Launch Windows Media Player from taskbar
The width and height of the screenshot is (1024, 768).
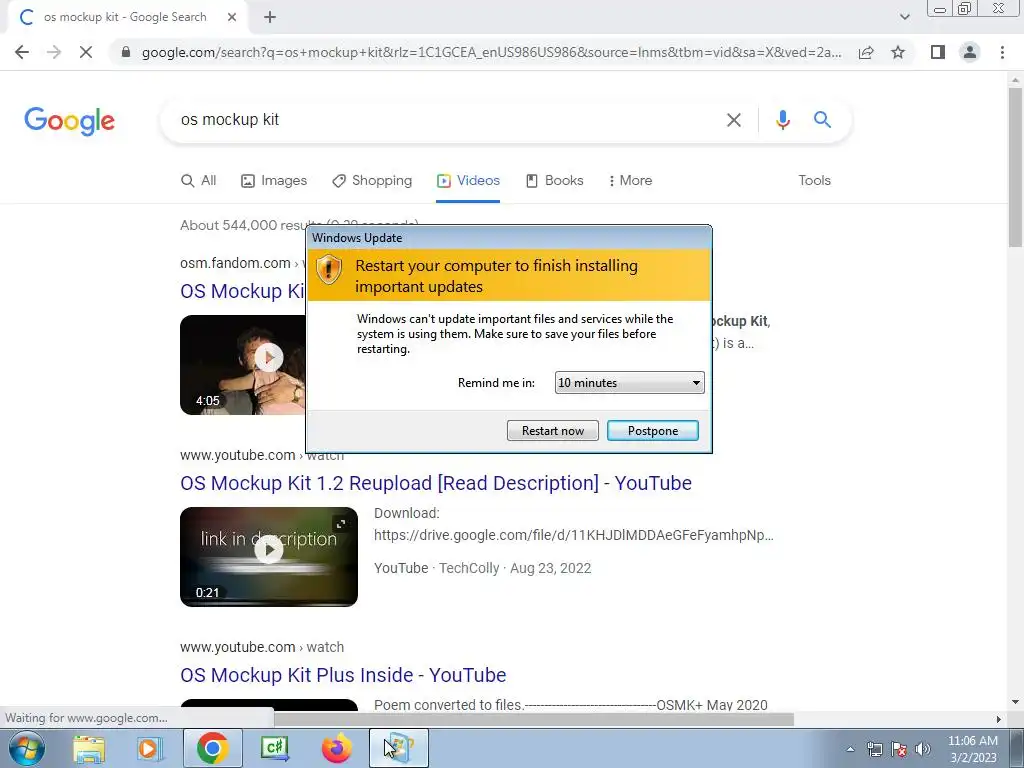(150, 748)
